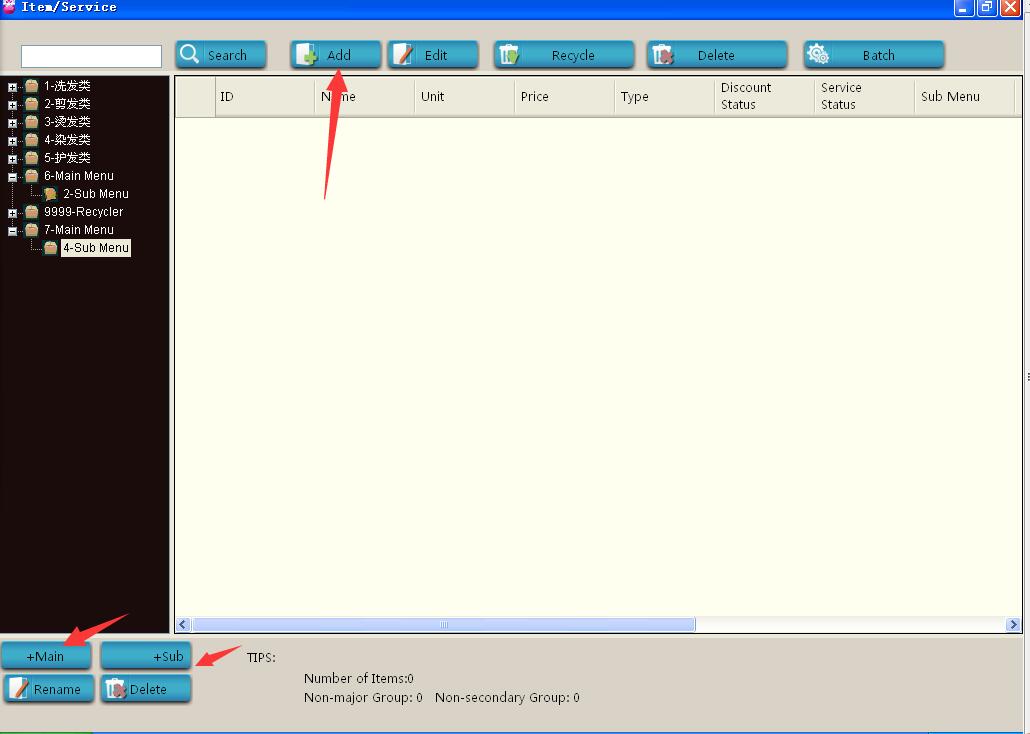Screen dimensions: 1030x734
Task: Click the Sub Menu column header
Action: coord(964,97)
